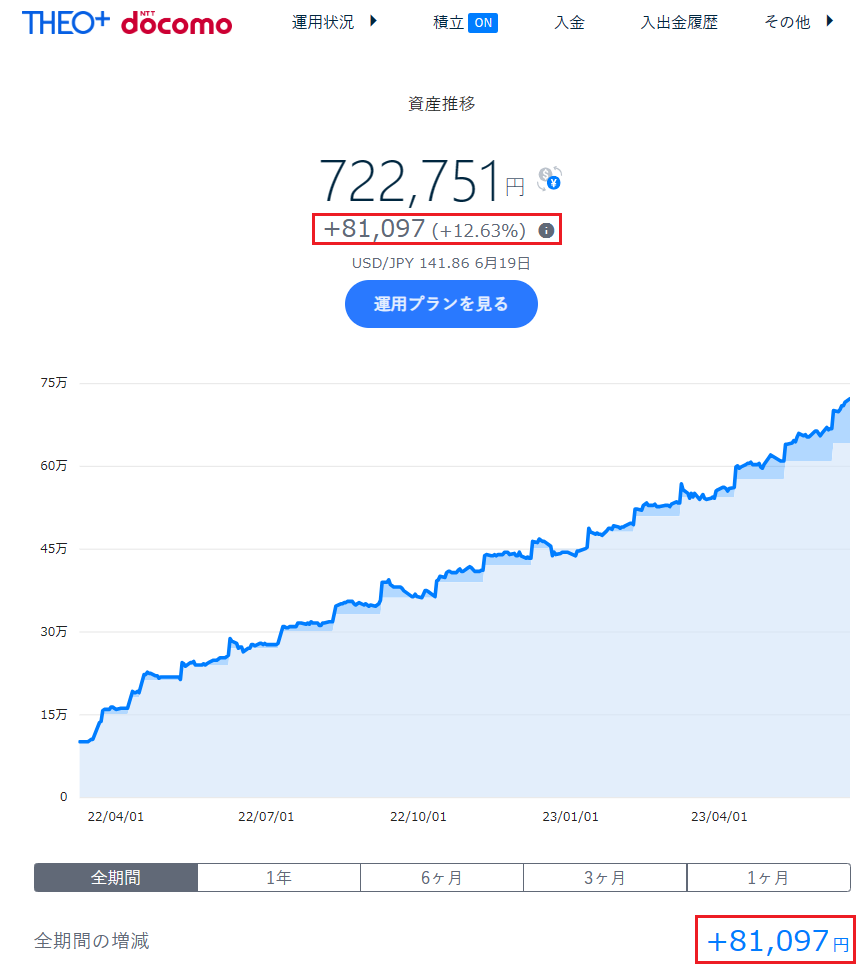The image size is (863, 967).
Task: Toggle the 積立 ON badge
Action: click(x=483, y=23)
